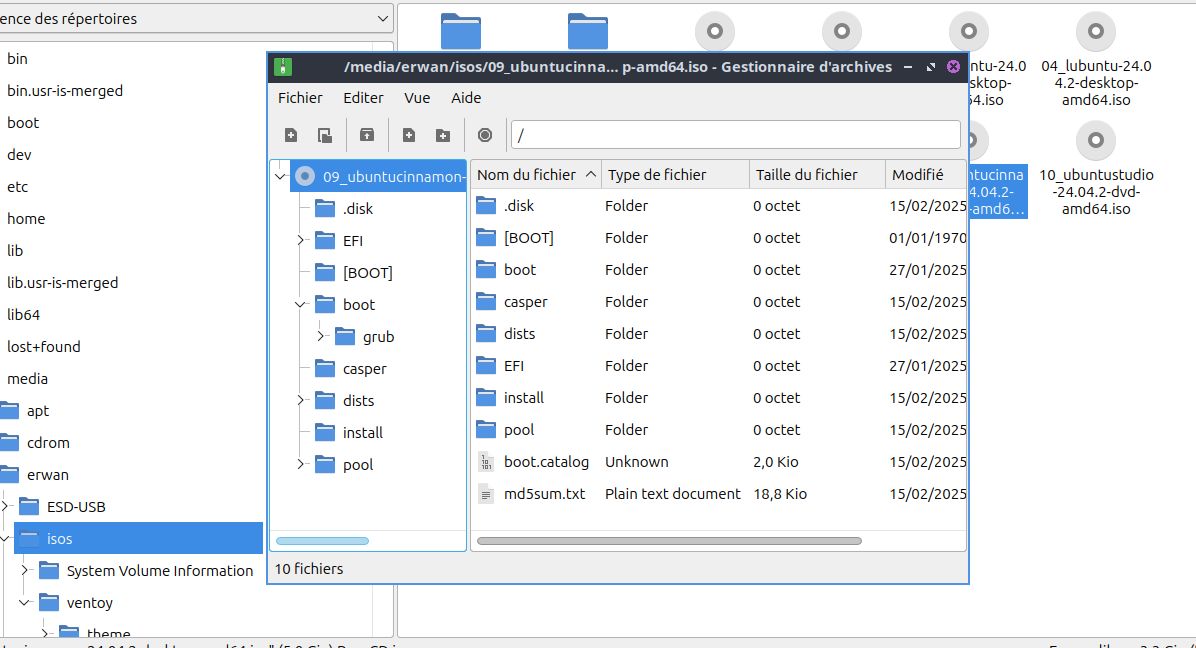
Task: Add files to the archive via toolbar
Action: (409, 135)
